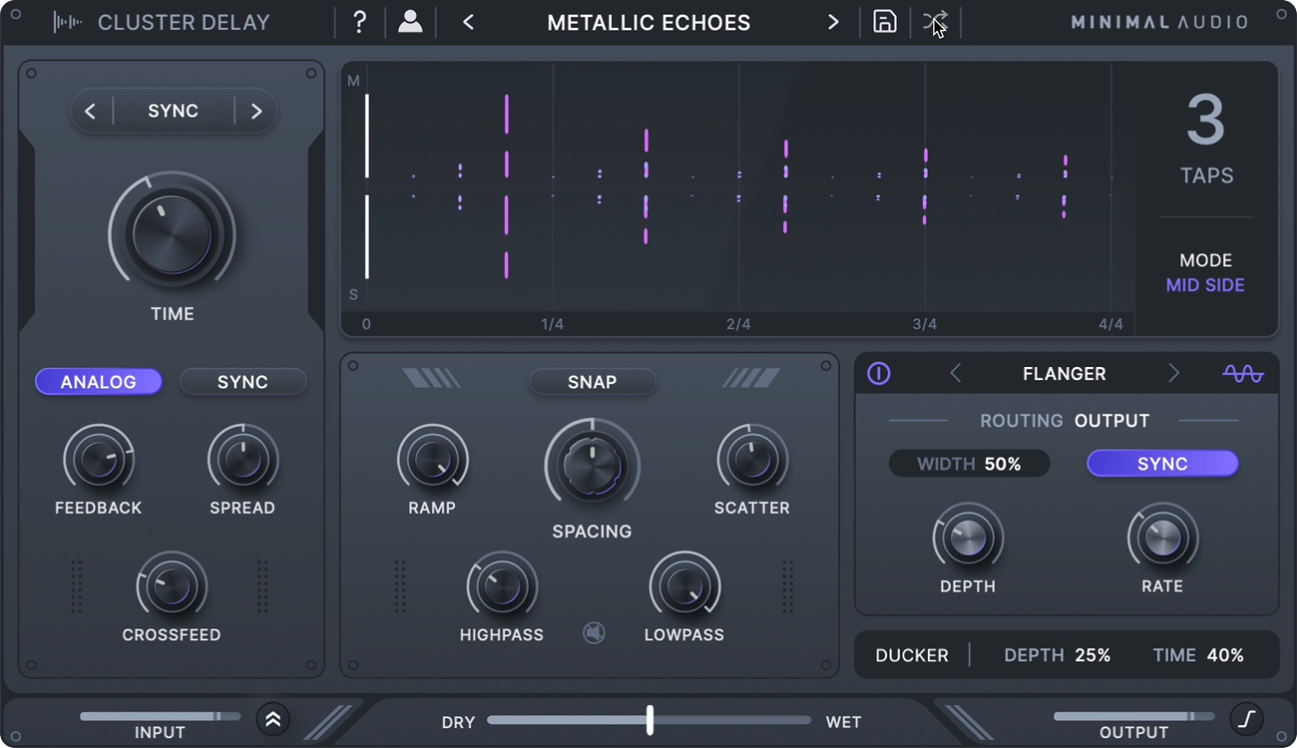This screenshot has width=1297, height=748.
Task: Click the ducker DEPTH 25% value
Action: pyautogui.click(x=1057, y=656)
